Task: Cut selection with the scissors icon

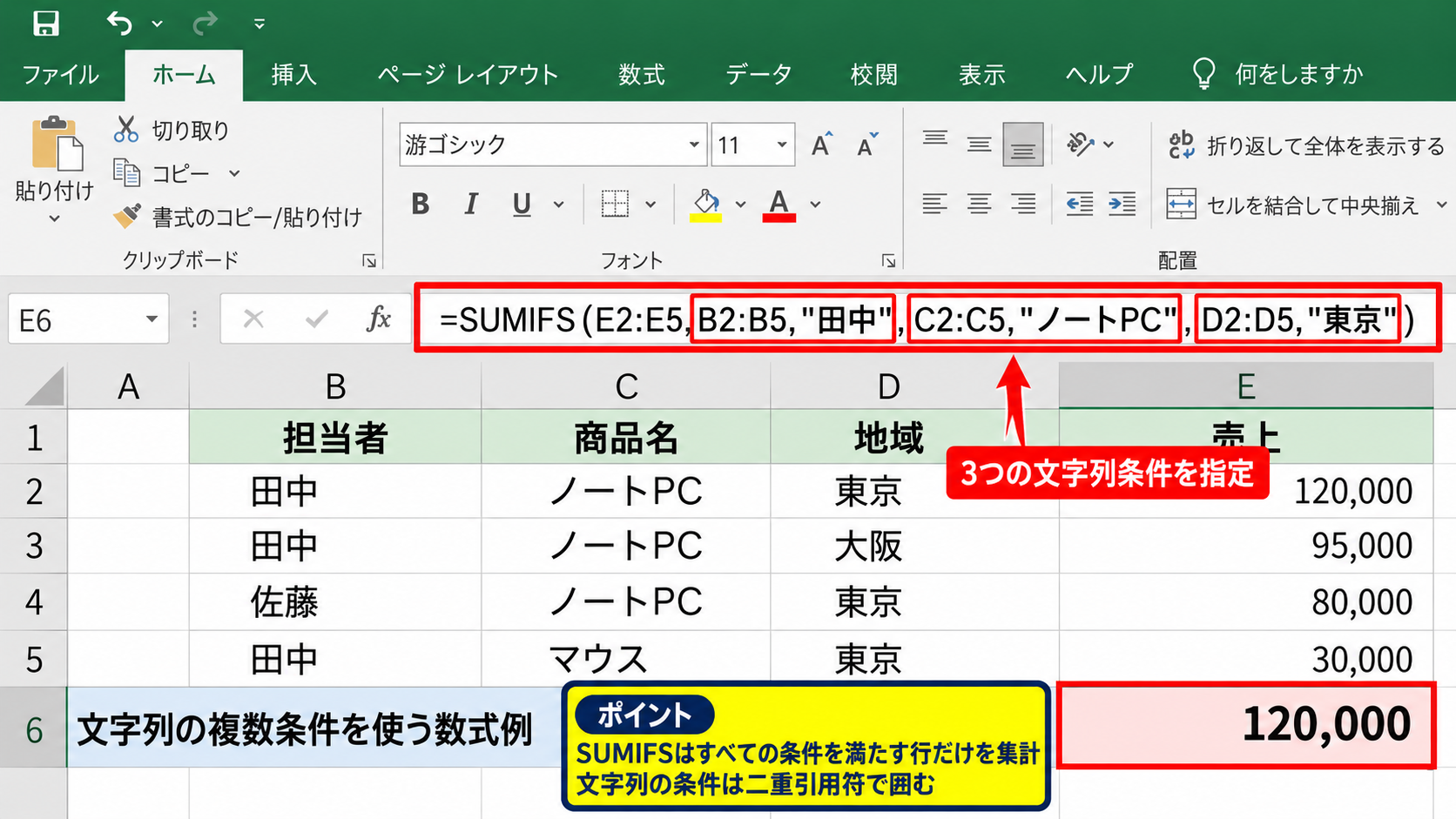Action: pyautogui.click(x=126, y=130)
